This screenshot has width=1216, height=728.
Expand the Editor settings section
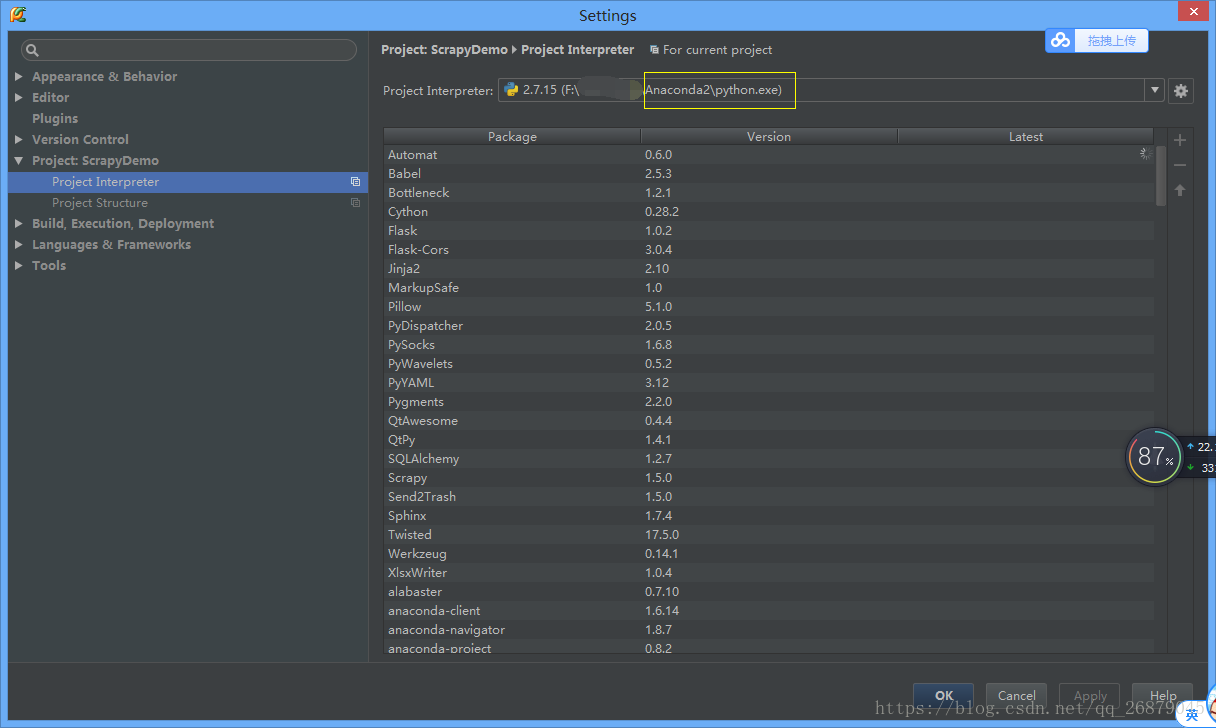point(19,98)
